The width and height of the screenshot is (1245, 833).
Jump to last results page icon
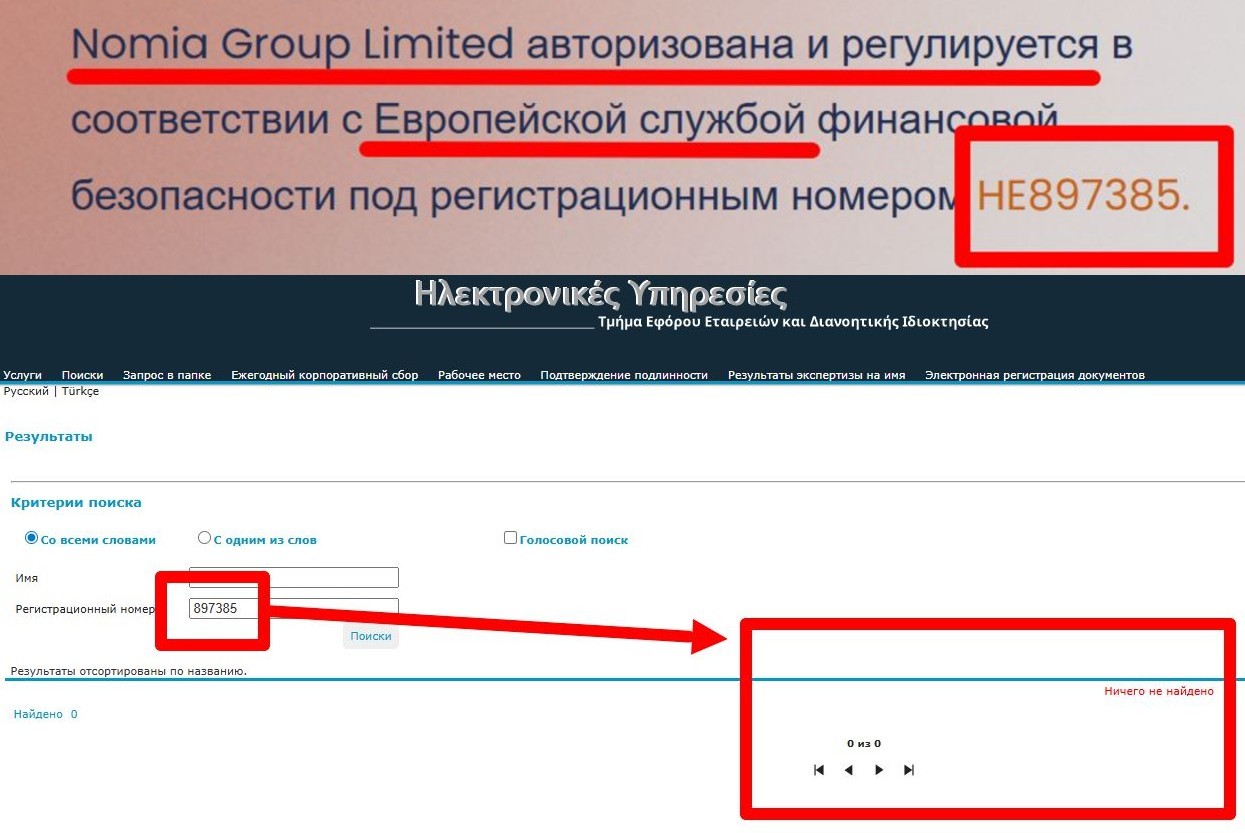coord(909,770)
